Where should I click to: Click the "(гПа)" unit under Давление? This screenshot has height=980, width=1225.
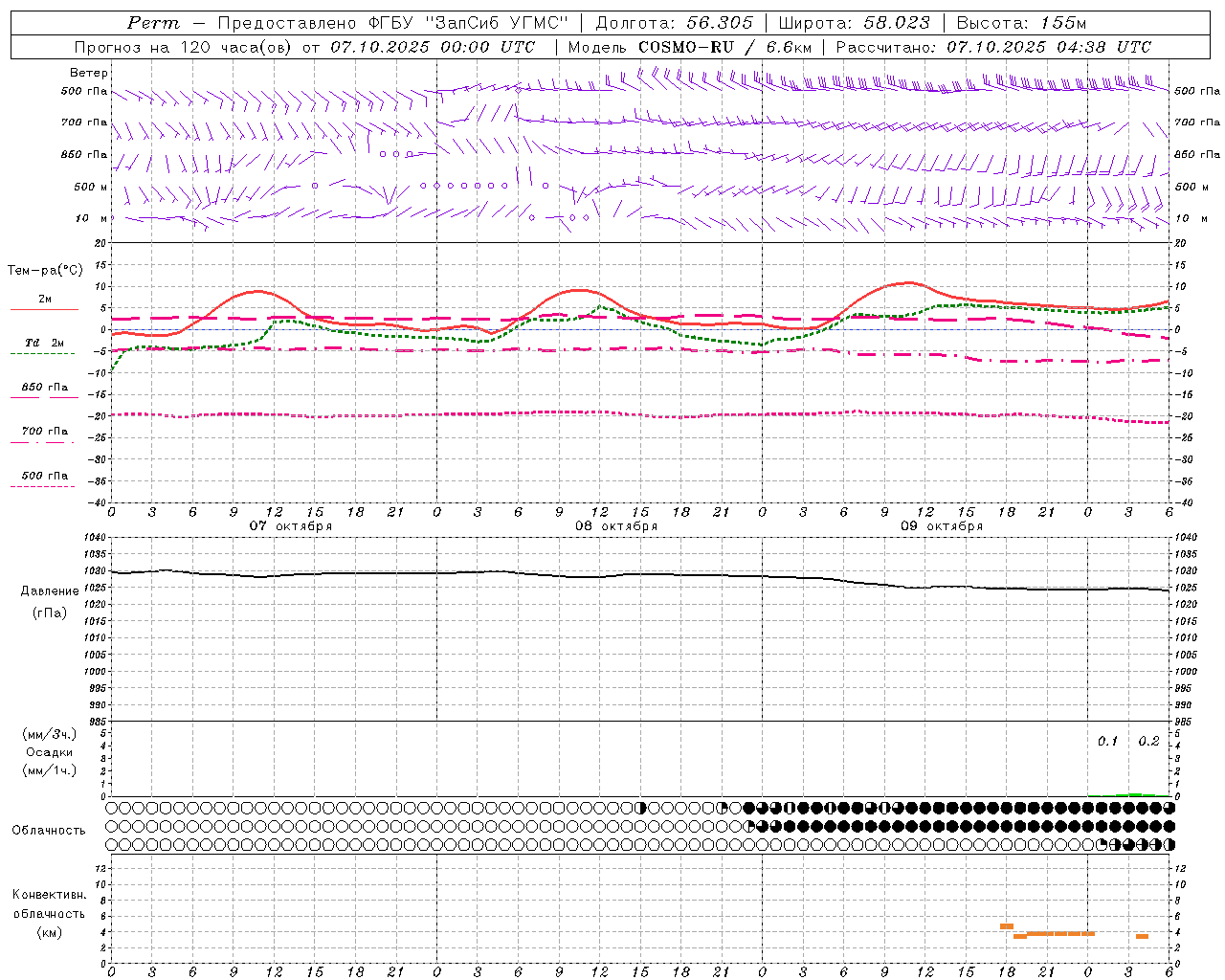[x=50, y=613]
